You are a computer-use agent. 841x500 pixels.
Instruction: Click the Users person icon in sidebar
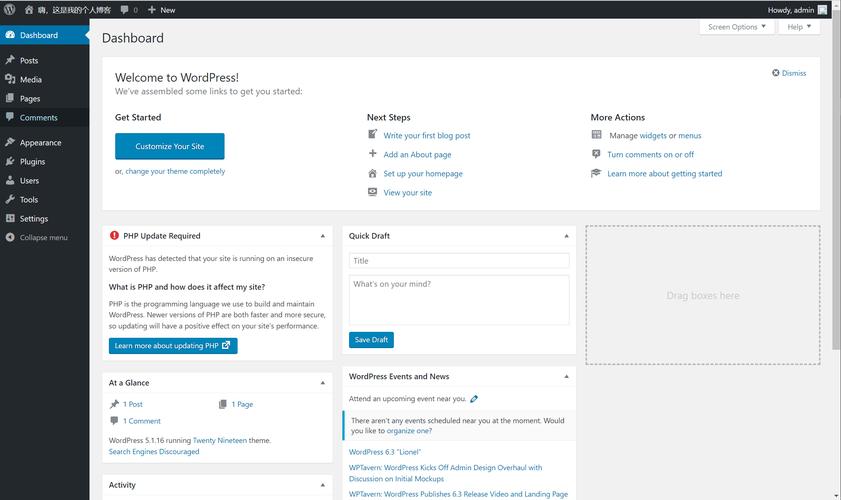10,180
